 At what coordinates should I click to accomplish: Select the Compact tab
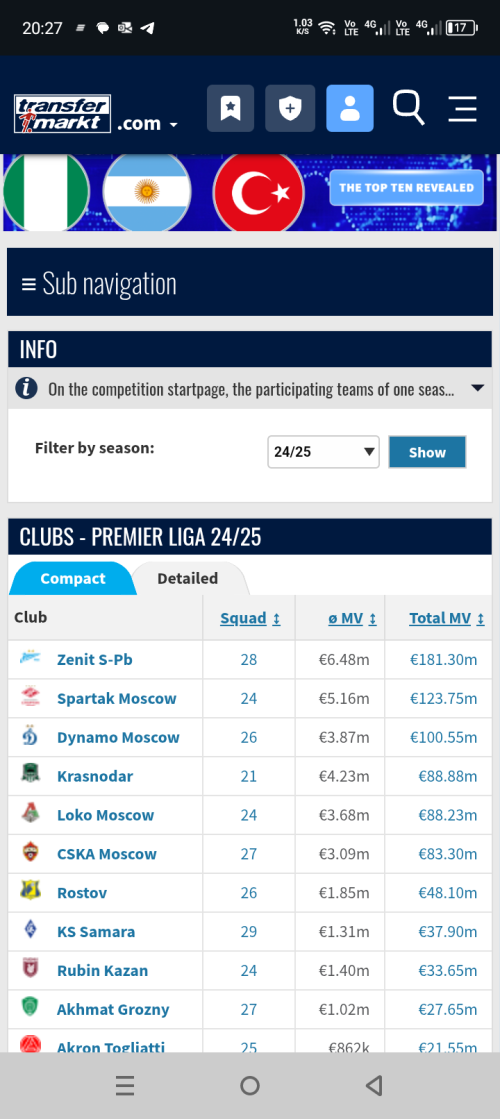pyautogui.click(x=73, y=579)
